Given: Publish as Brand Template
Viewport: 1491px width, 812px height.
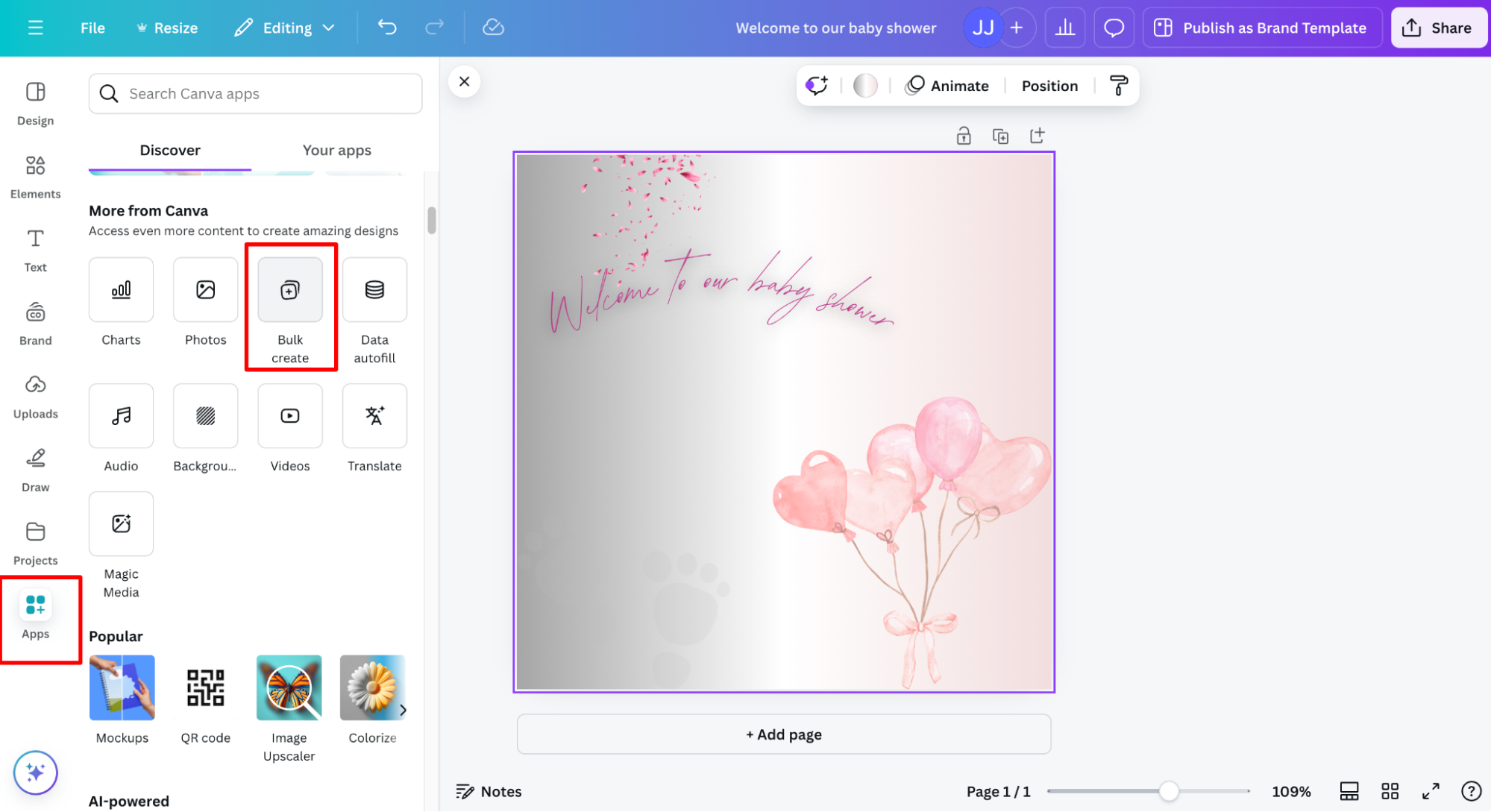Looking at the screenshot, I should coord(1262,28).
